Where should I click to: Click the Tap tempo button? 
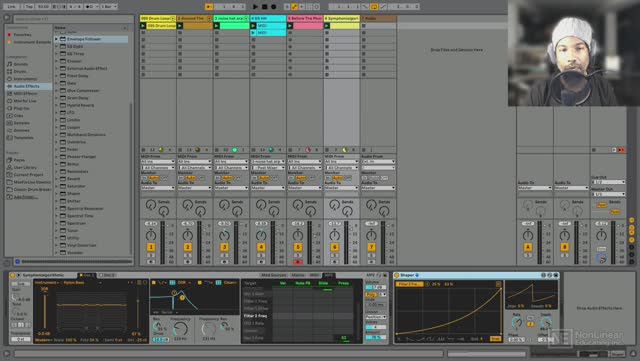29,7
